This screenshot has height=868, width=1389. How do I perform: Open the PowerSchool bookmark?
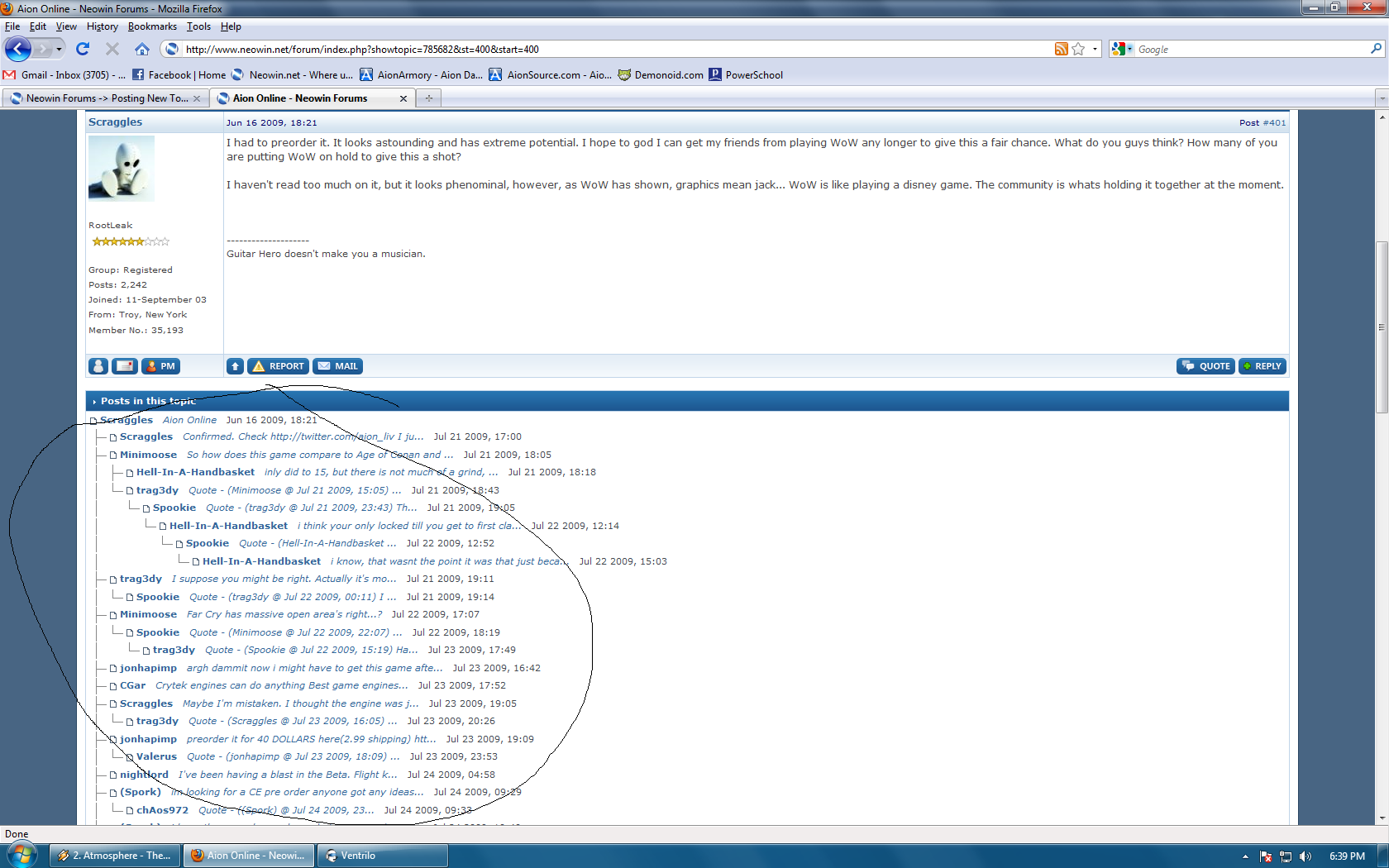[746, 74]
